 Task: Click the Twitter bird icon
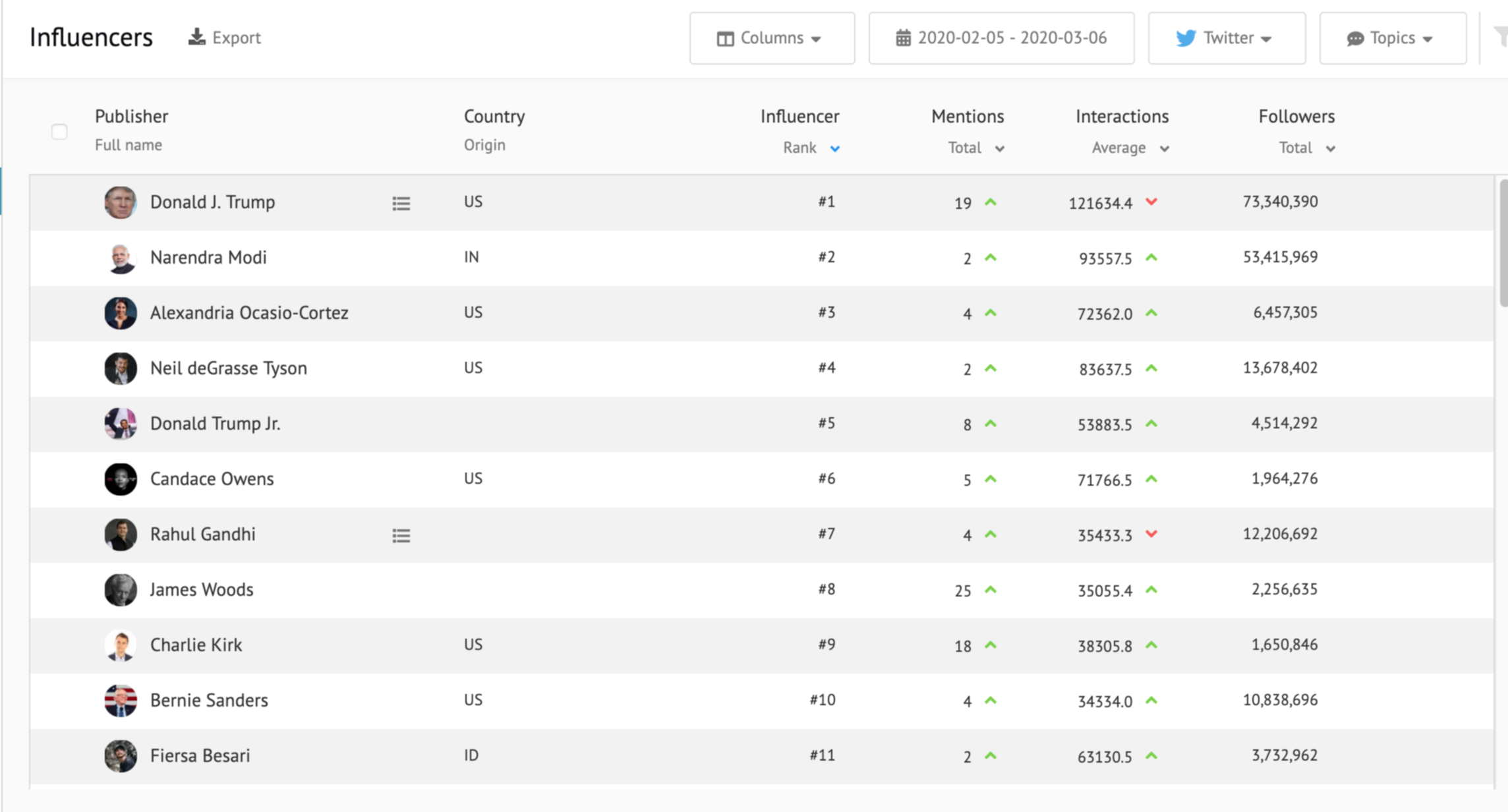(x=1186, y=38)
